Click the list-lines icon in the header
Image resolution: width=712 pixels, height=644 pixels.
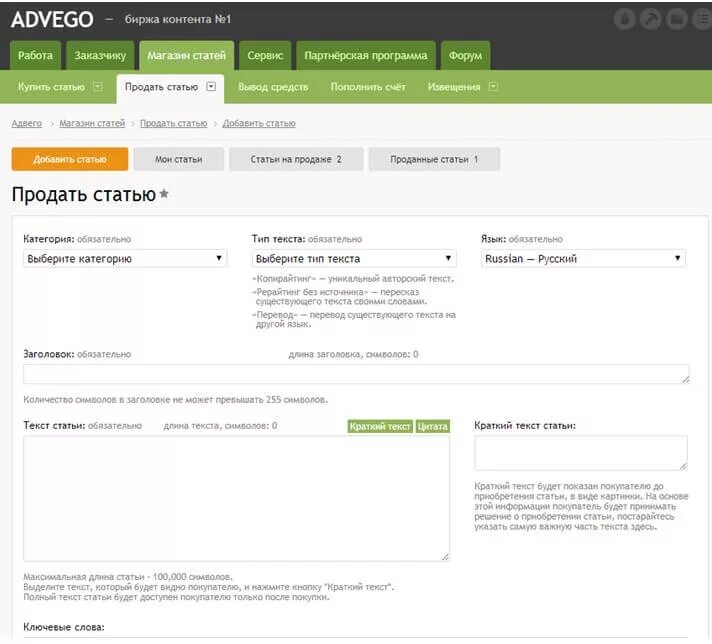click(x=702, y=19)
